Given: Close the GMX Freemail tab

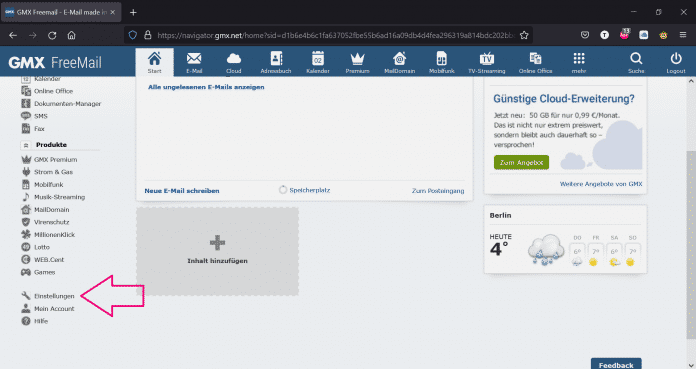Looking at the screenshot, I should 113,12.
